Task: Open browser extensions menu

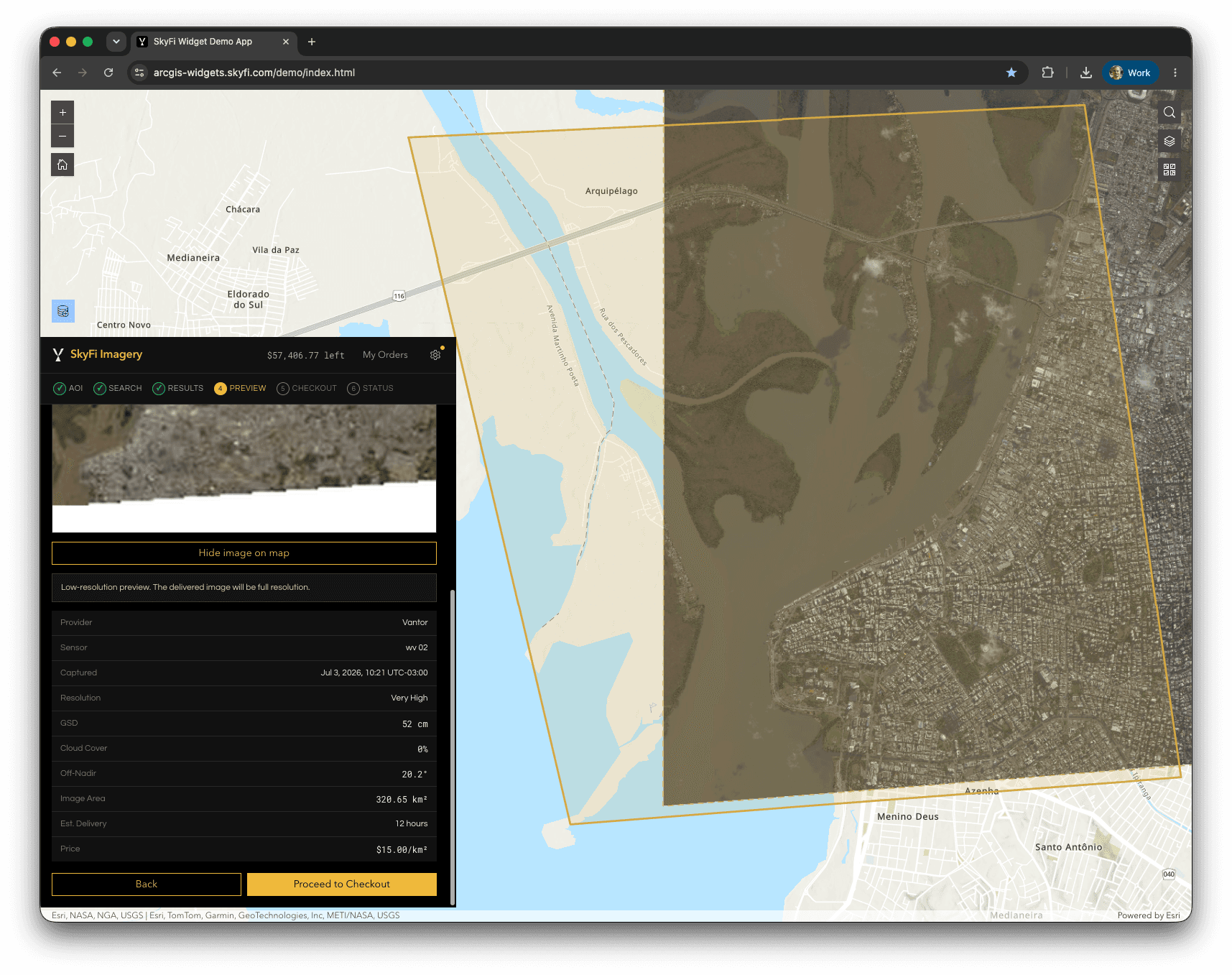Action: 1048,73
